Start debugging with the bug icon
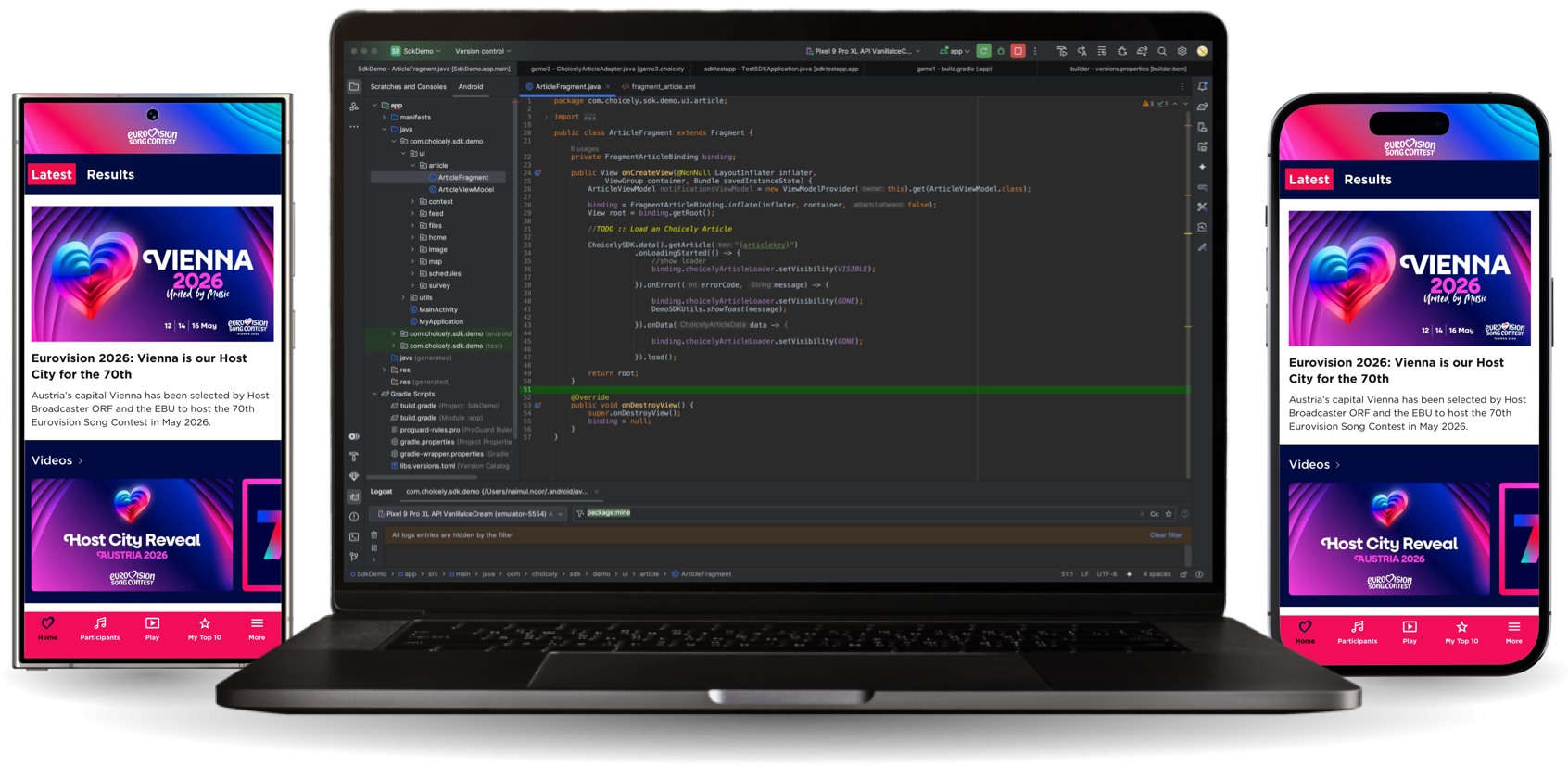The width and height of the screenshot is (1568, 779). pyautogui.click(x=1001, y=51)
